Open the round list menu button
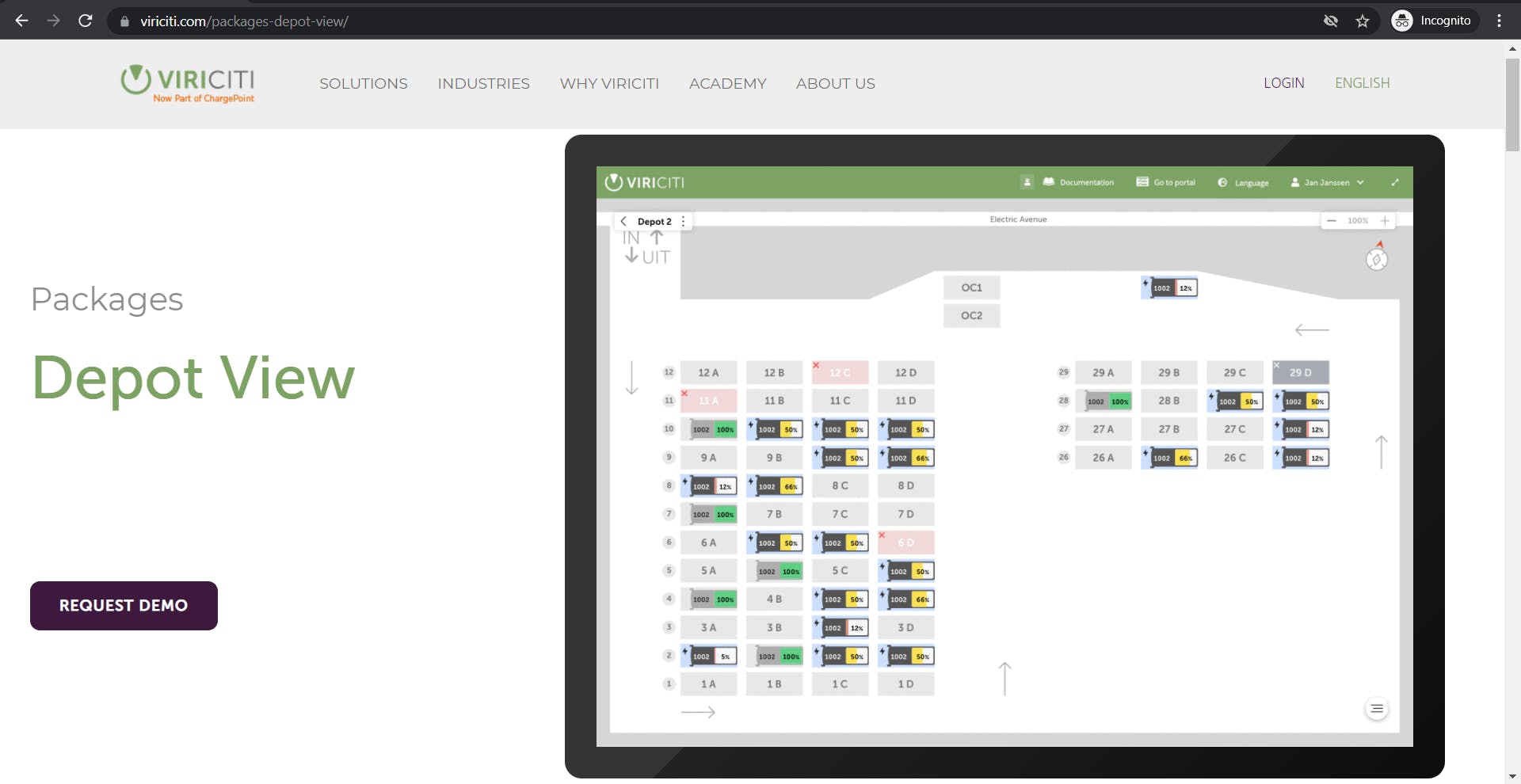 (1377, 709)
